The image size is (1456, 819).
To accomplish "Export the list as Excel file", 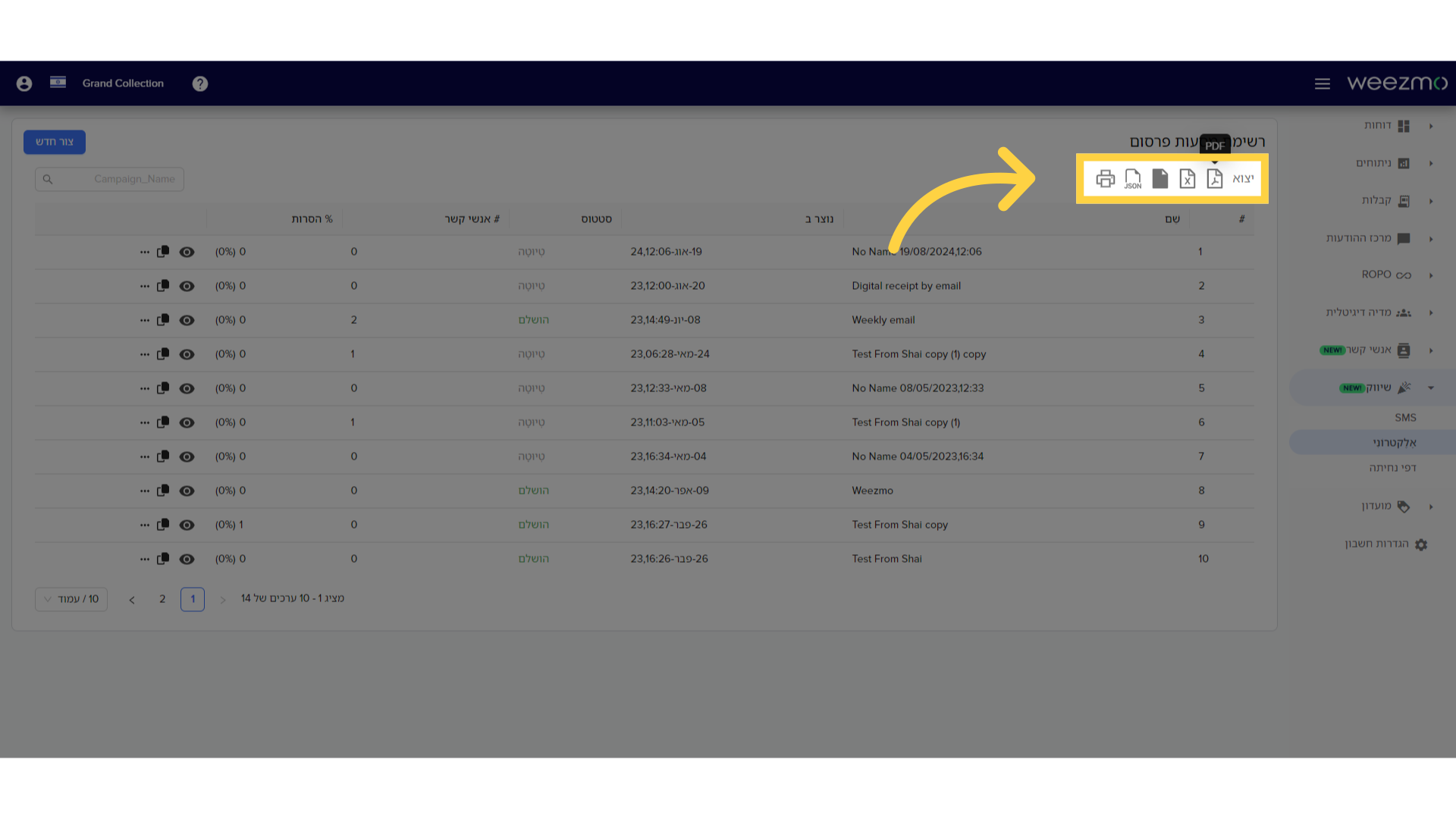I will [1188, 178].
